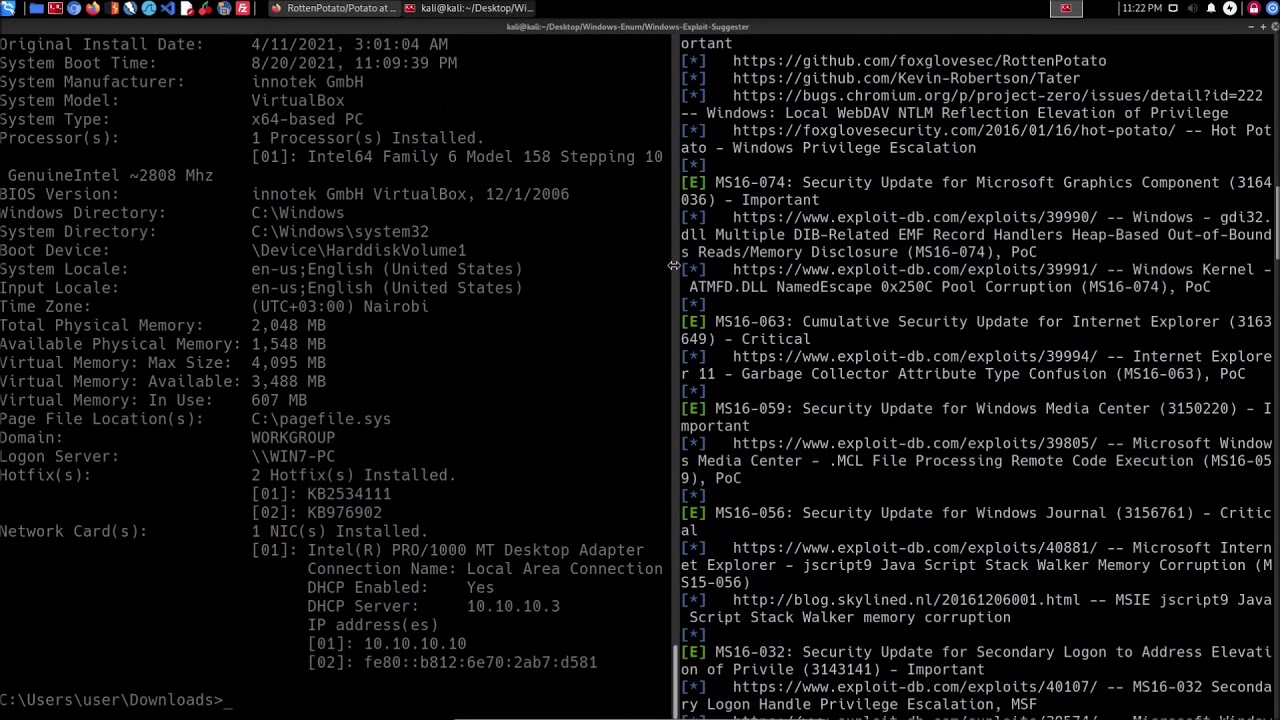Click the \Device\HarddiskVolume1 boot device

tap(358, 251)
